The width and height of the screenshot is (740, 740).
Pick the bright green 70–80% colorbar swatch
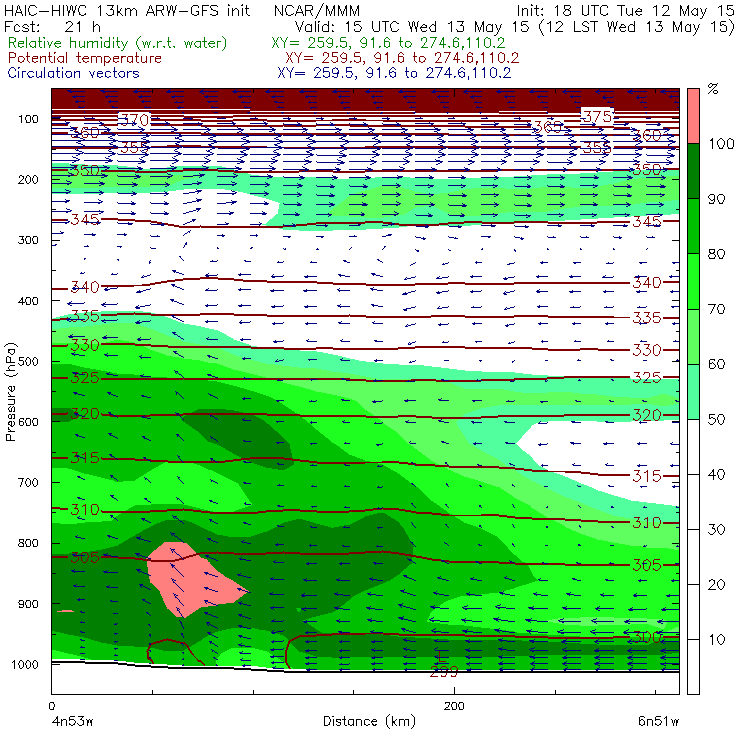[693, 281]
